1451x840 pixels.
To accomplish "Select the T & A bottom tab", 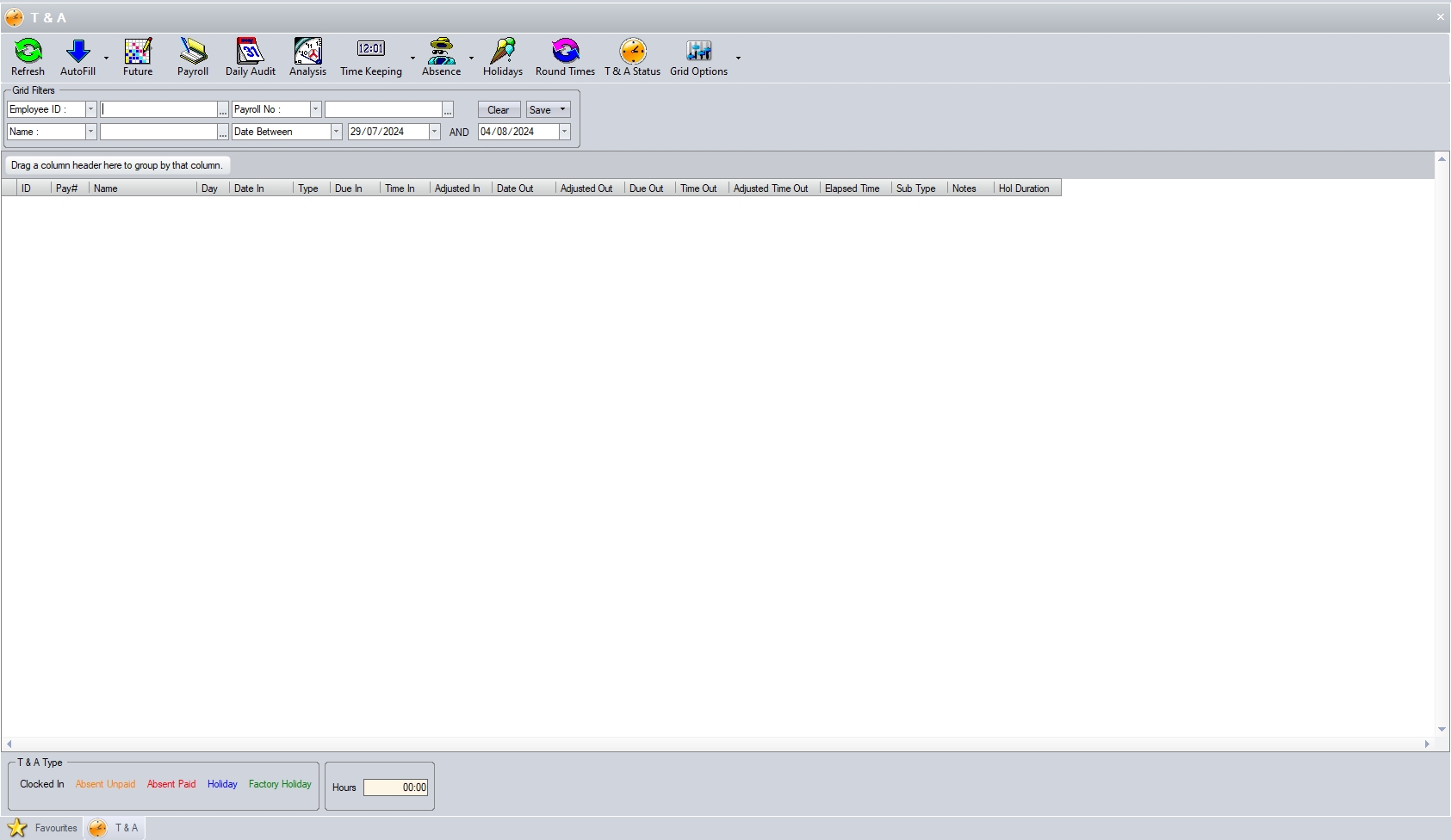I will (x=115, y=828).
